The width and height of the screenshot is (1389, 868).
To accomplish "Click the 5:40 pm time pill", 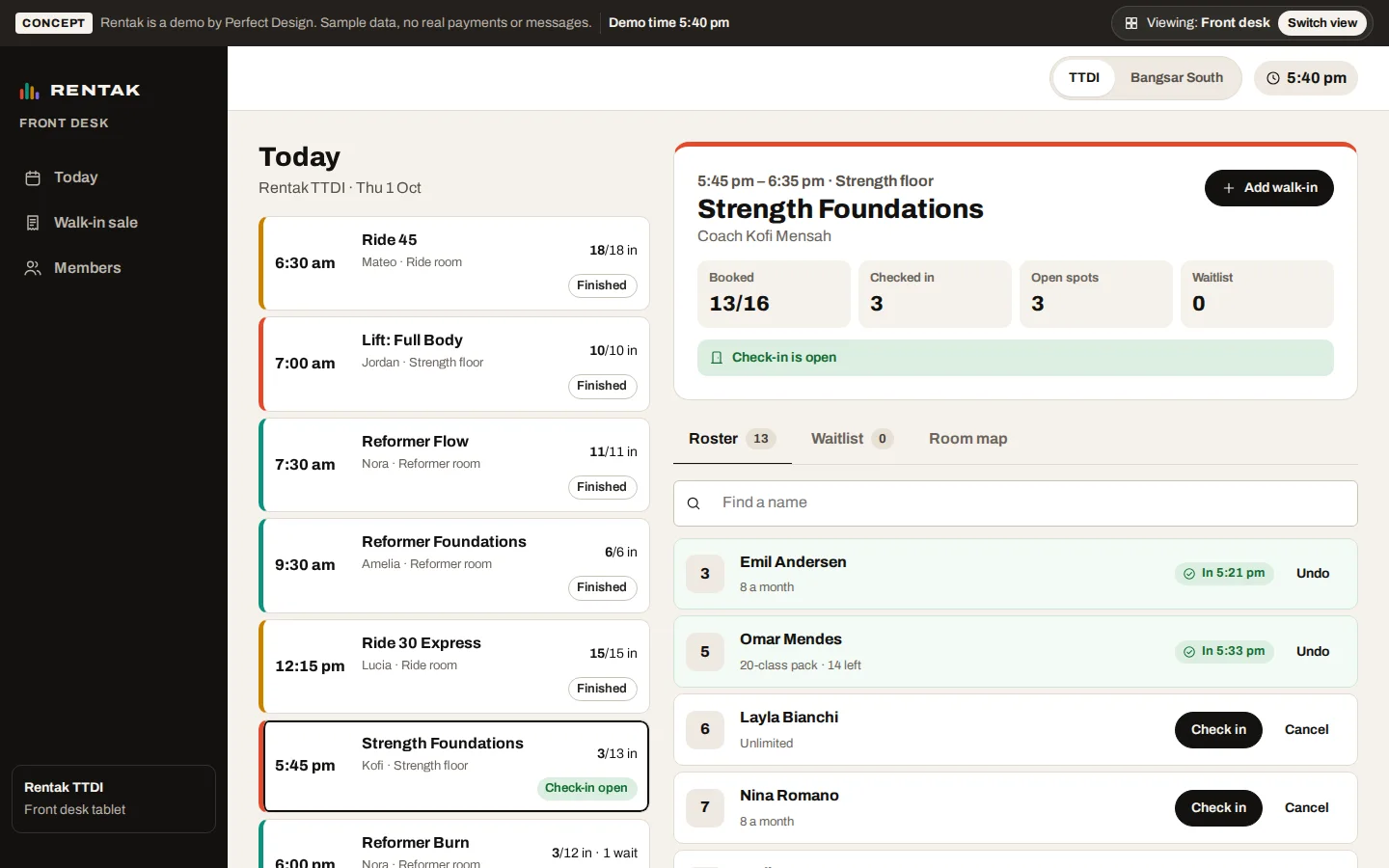I will [1306, 78].
